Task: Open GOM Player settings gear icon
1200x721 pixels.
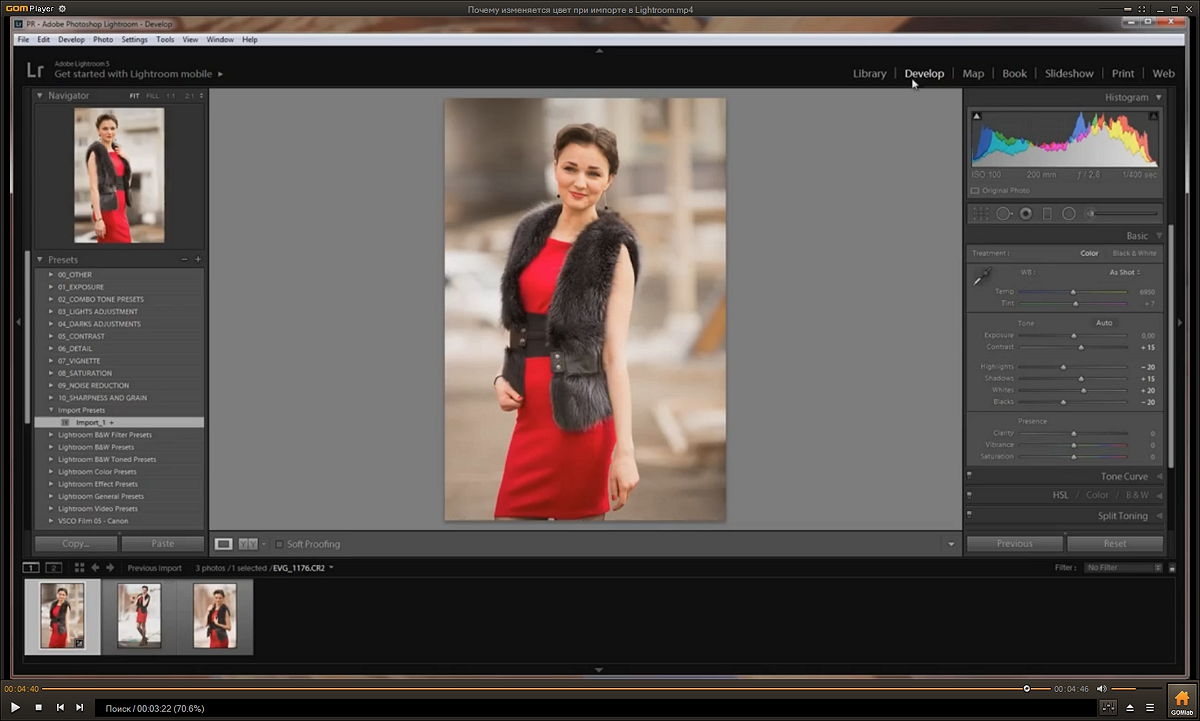Action: pos(62,9)
